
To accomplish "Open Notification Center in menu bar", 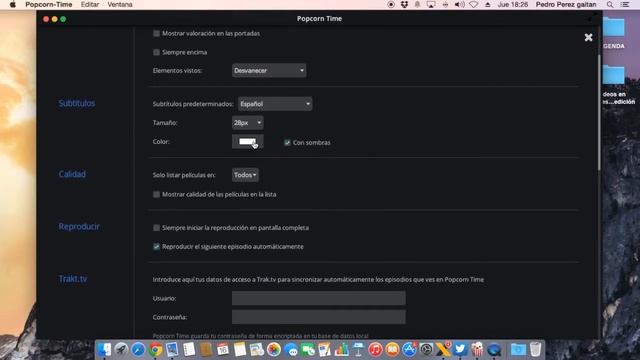I will pos(625,4).
